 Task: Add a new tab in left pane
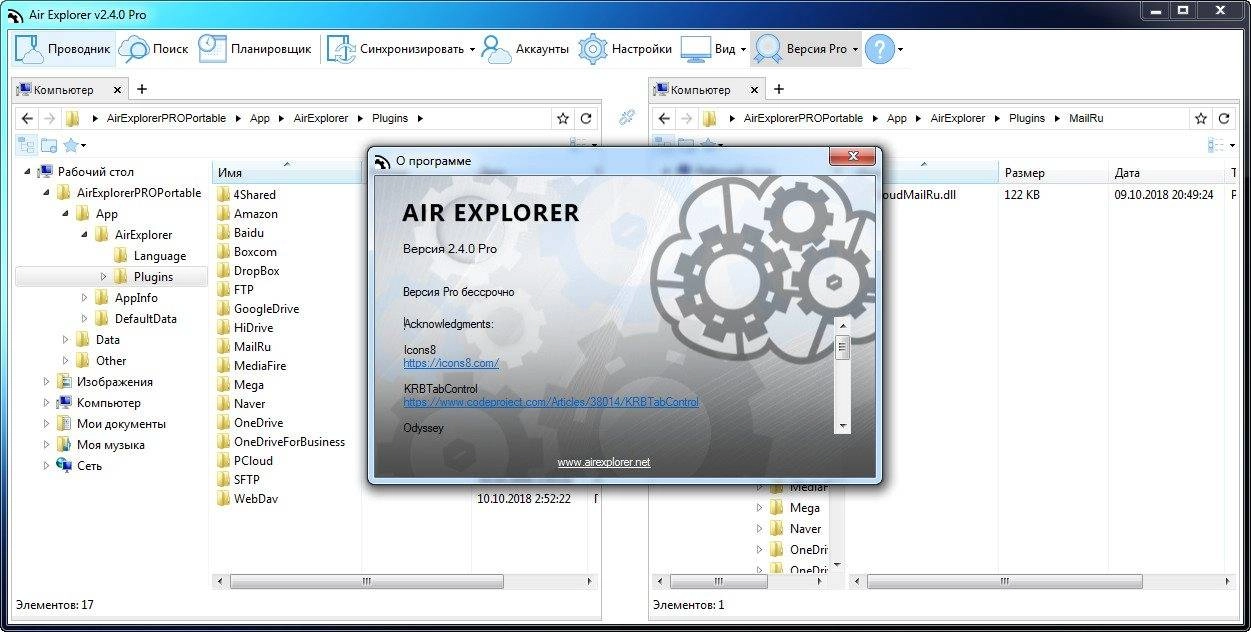pyautogui.click(x=141, y=90)
